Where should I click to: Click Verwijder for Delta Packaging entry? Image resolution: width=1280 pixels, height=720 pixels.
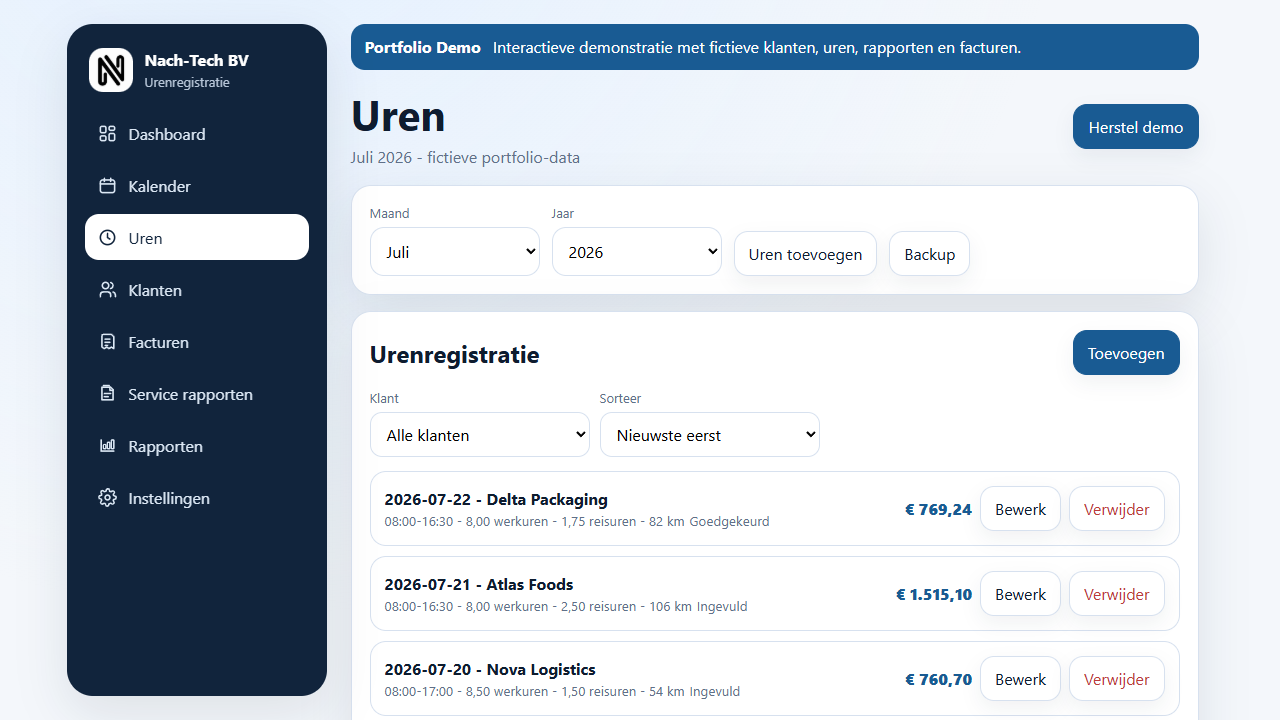click(x=1117, y=509)
